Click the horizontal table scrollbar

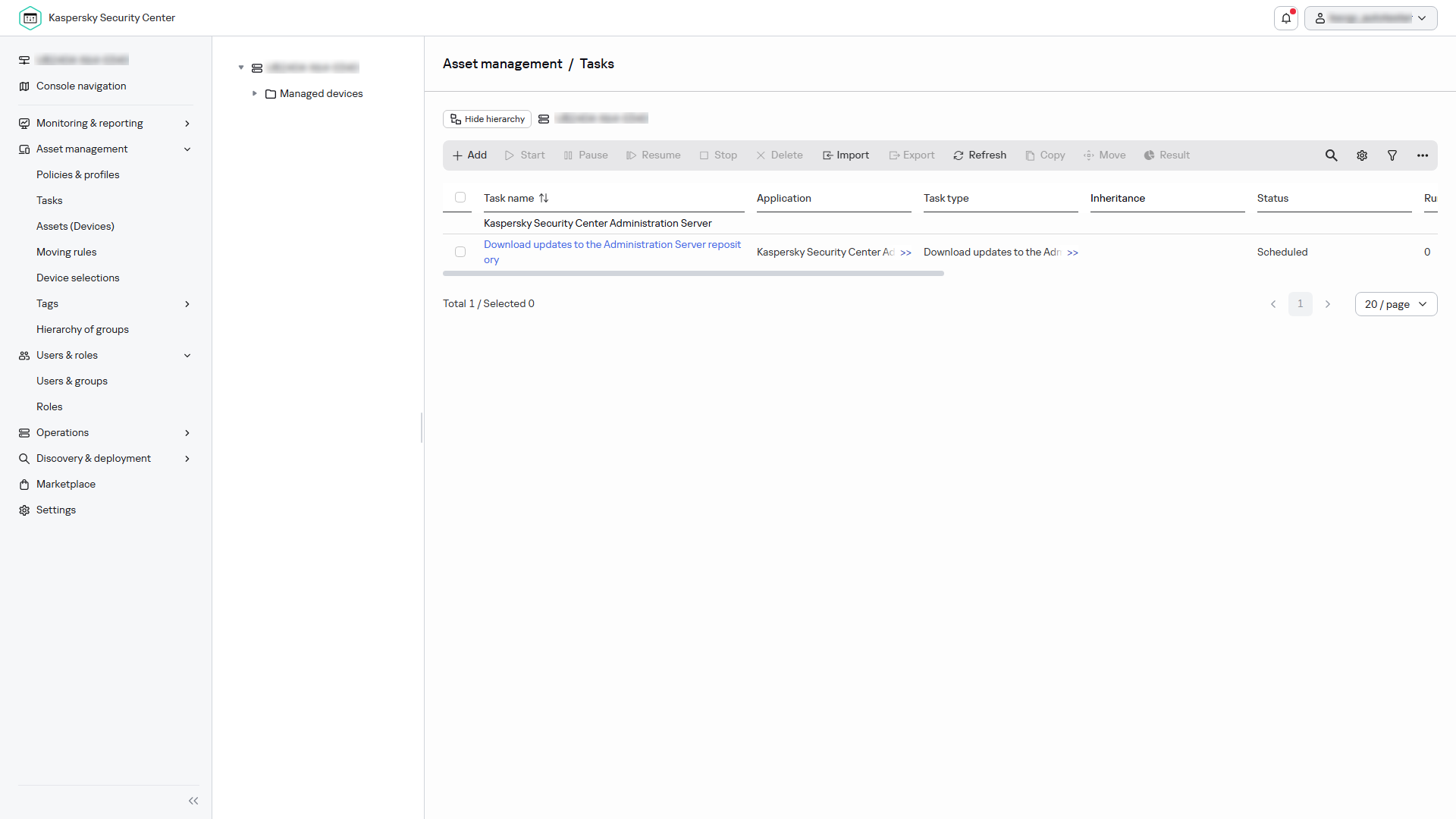point(693,274)
